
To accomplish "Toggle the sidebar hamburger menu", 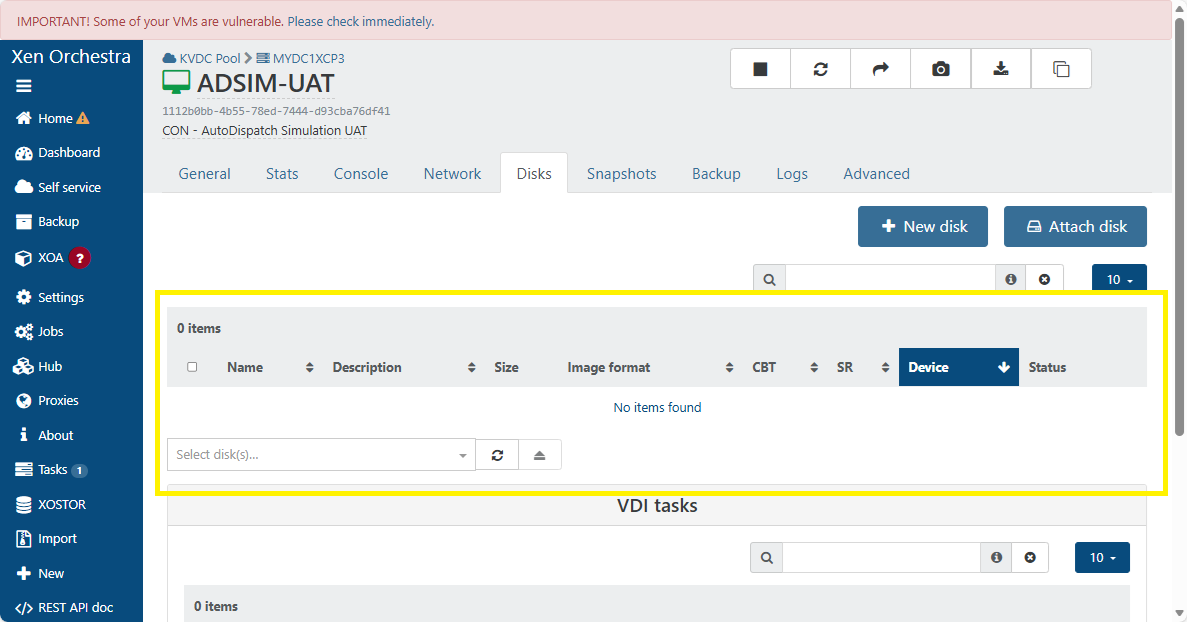I will point(24,86).
